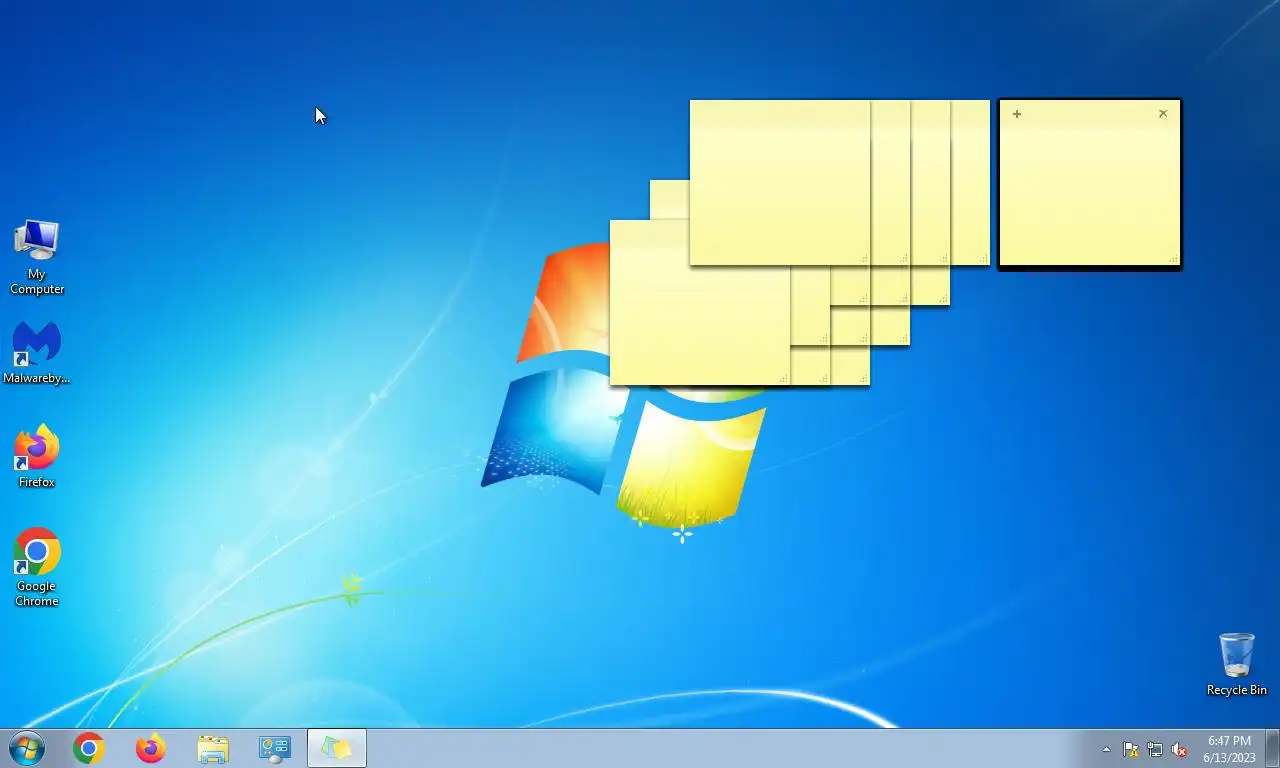Open the My Computer desktop icon

click(x=37, y=257)
